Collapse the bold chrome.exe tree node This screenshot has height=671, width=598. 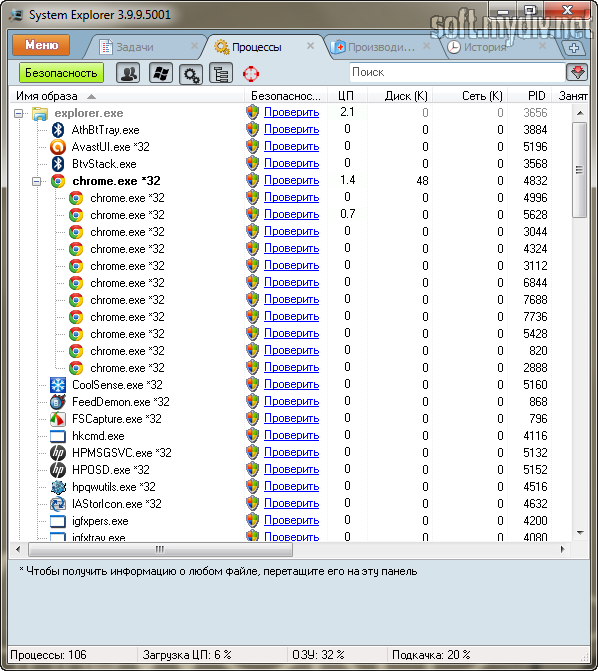pyautogui.click(x=36, y=181)
